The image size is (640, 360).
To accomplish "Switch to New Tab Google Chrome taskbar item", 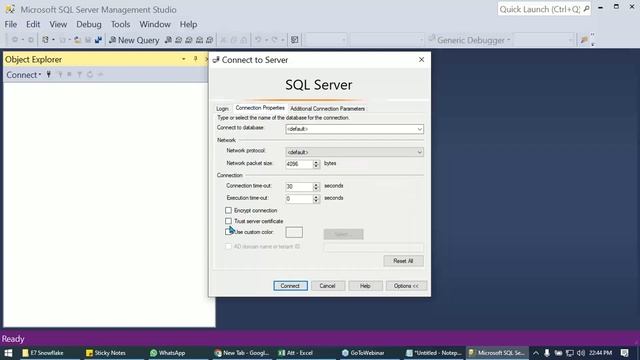I will tap(242, 353).
